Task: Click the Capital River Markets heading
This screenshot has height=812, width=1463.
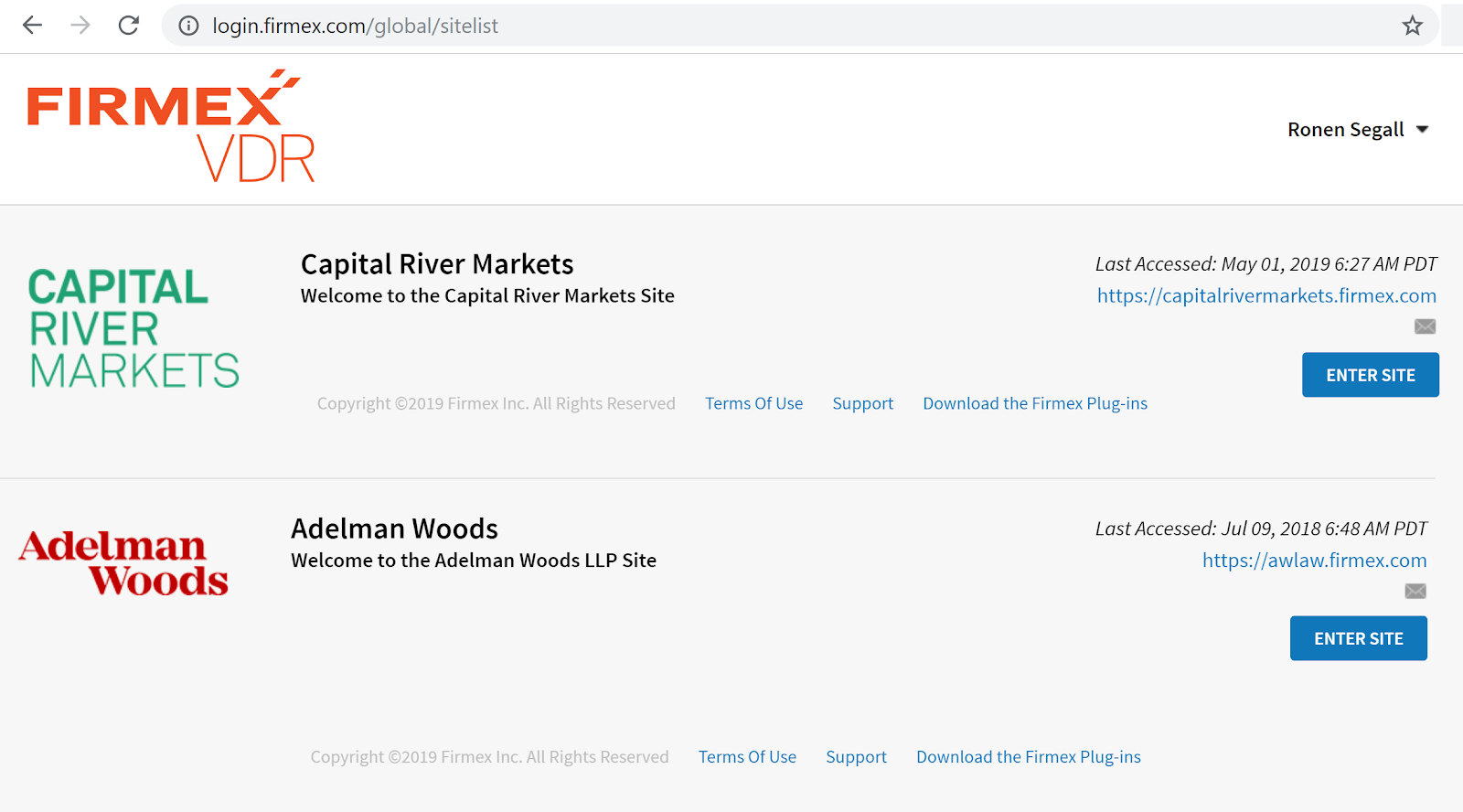Action: click(437, 264)
